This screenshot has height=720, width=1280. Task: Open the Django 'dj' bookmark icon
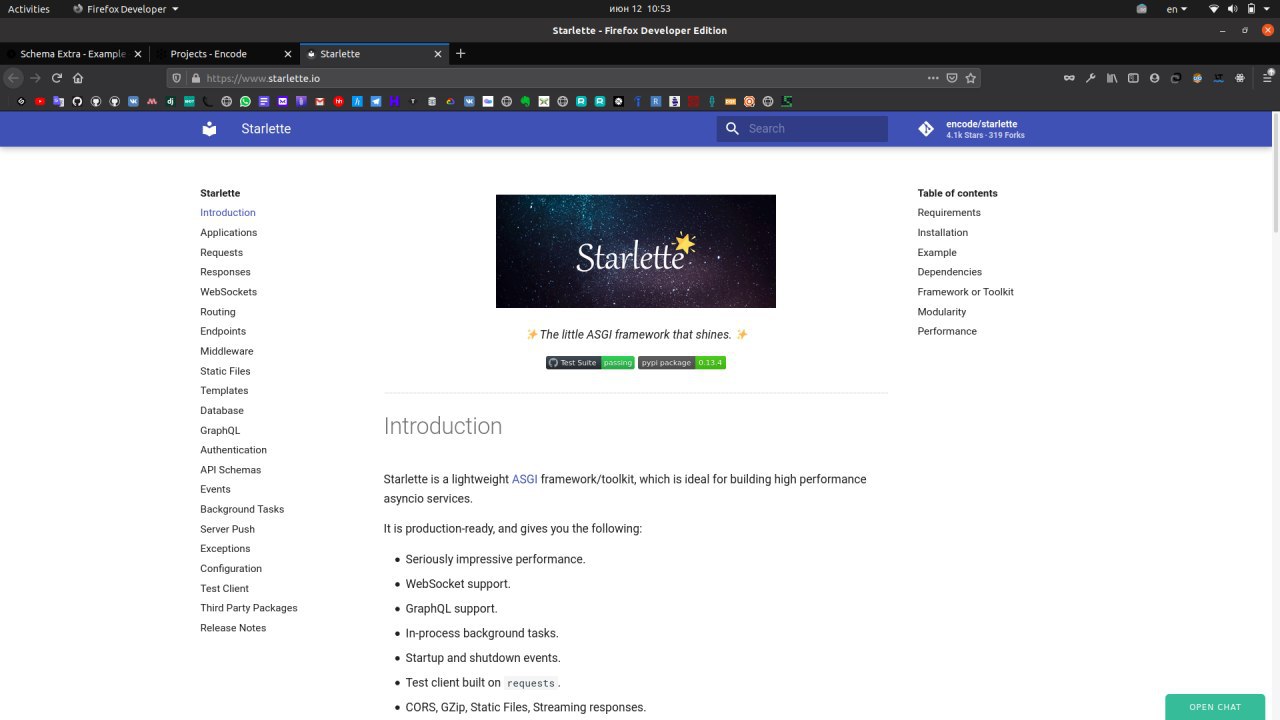(x=170, y=101)
